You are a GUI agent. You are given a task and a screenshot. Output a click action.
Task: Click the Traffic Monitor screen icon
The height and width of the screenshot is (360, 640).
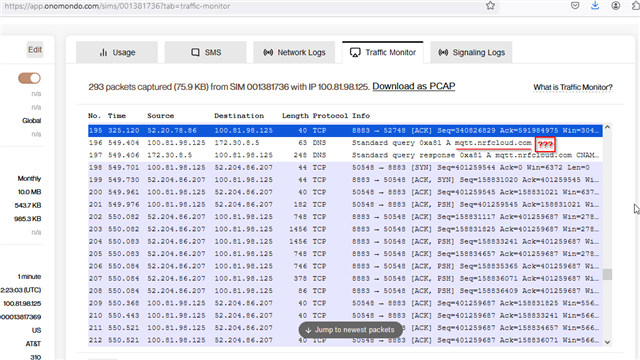click(355, 53)
